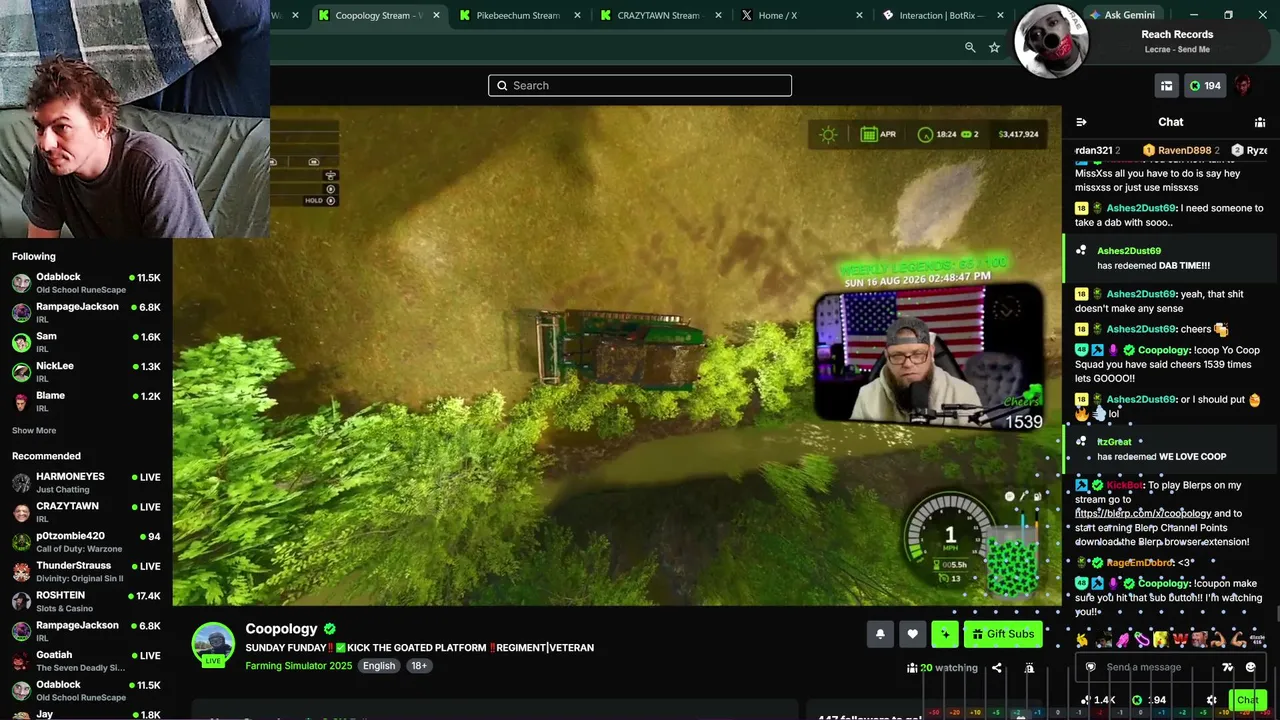Image resolution: width=1280 pixels, height=720 pixels.
Task: Switch to the Coopology Stream tab
Action: coord(380,15)
